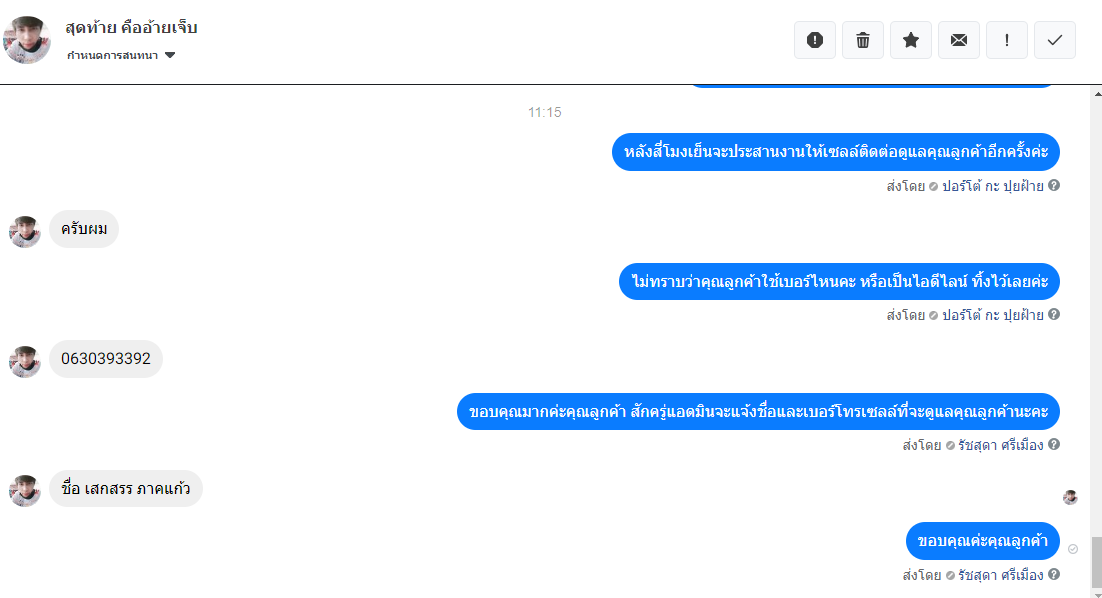Click the chat scrollbar thumb
The height and width of the screenshot is (598, 1102).
1097,562
